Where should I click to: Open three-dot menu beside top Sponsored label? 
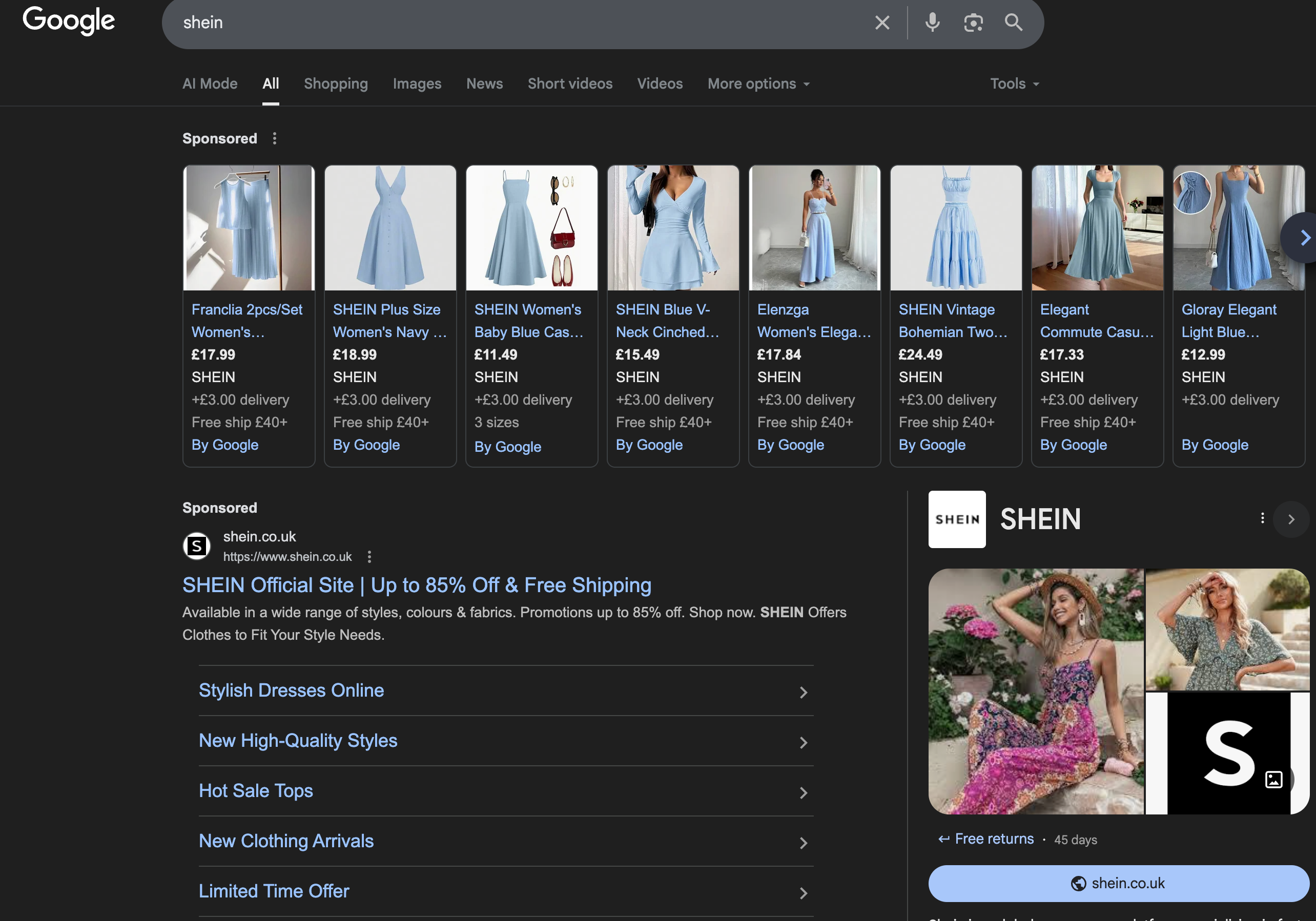[x=275, y=139]
